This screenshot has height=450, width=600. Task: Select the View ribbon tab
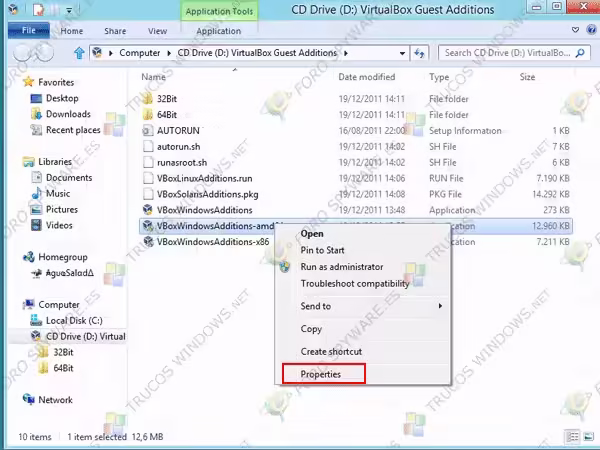pyautogui.click(x=157, y=31)
